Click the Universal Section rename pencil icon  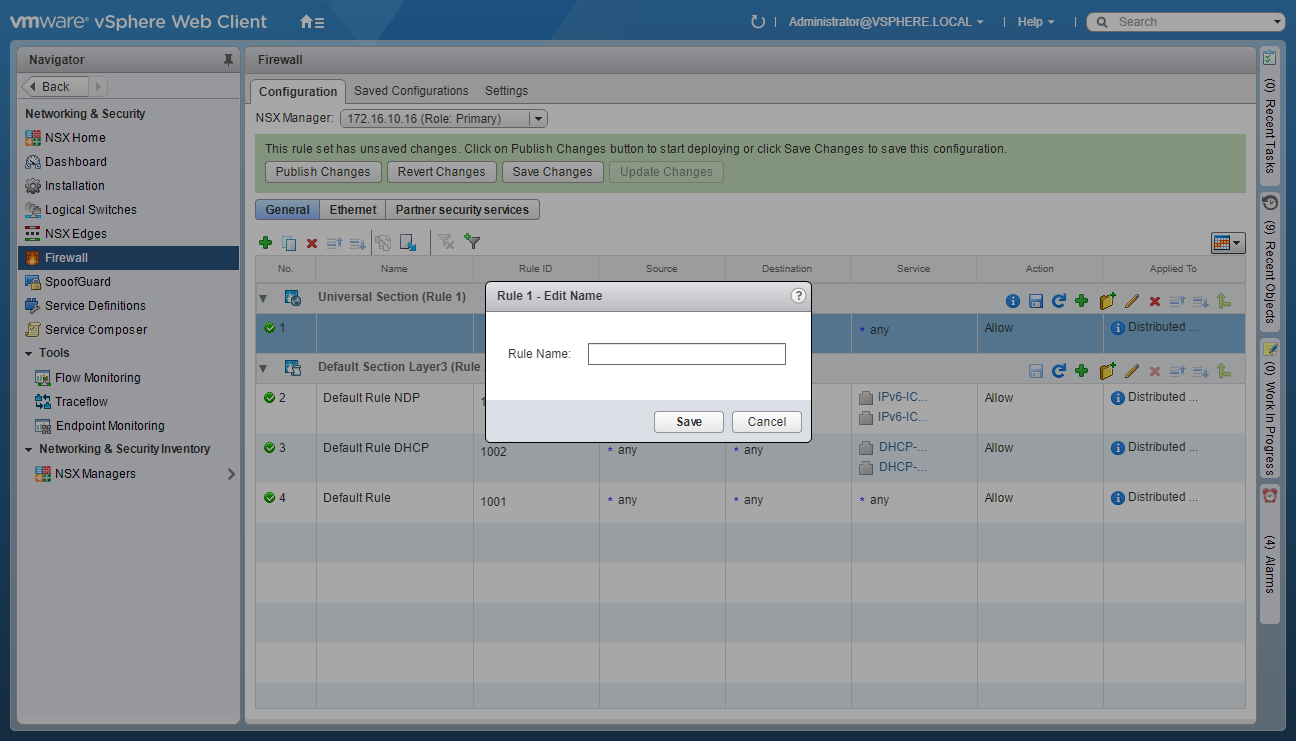[1132, 301]
